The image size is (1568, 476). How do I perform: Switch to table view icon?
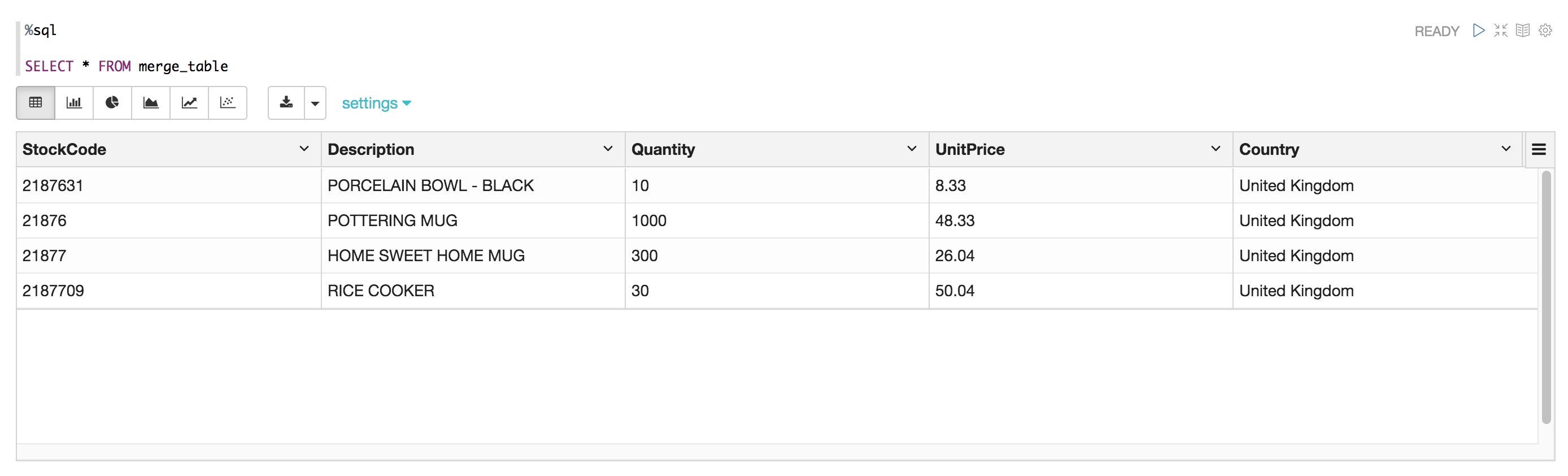(x=36, y=103)
